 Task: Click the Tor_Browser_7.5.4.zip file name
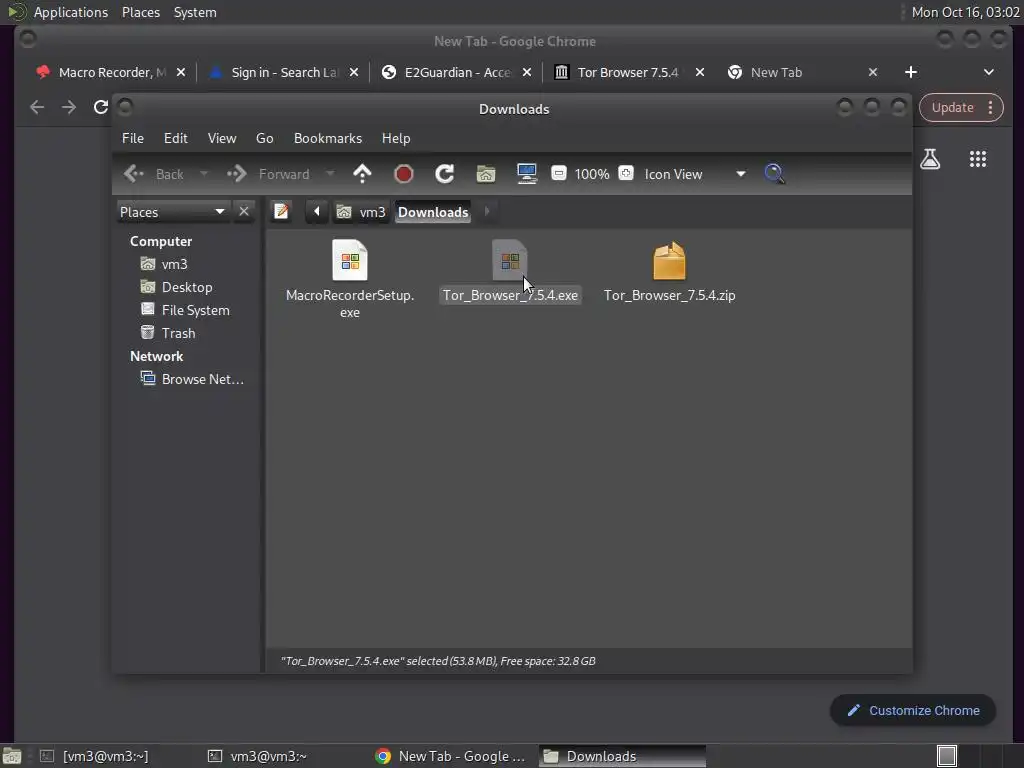tap(669, 295)
